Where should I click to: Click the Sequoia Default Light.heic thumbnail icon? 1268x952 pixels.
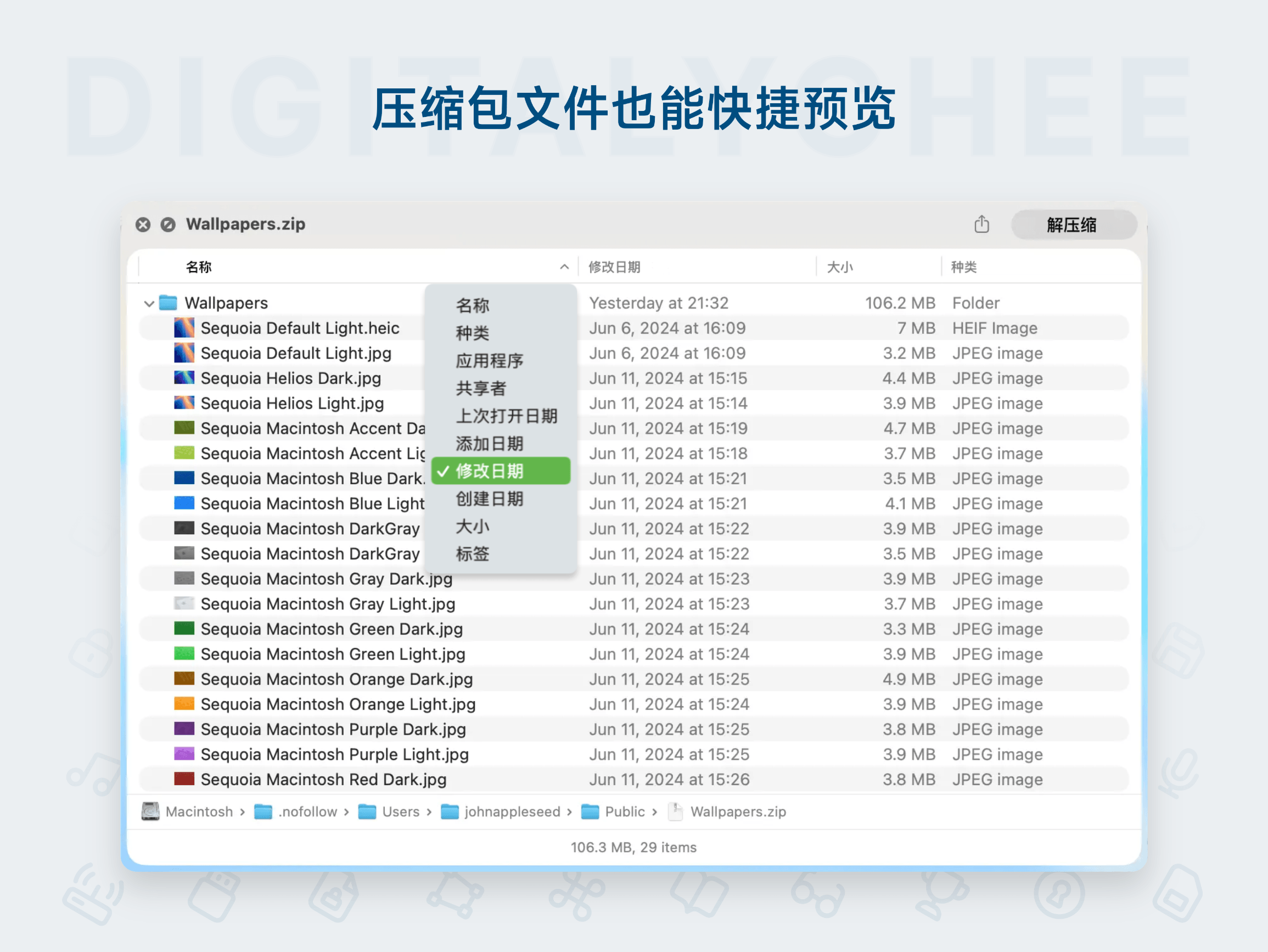(183, 327)
